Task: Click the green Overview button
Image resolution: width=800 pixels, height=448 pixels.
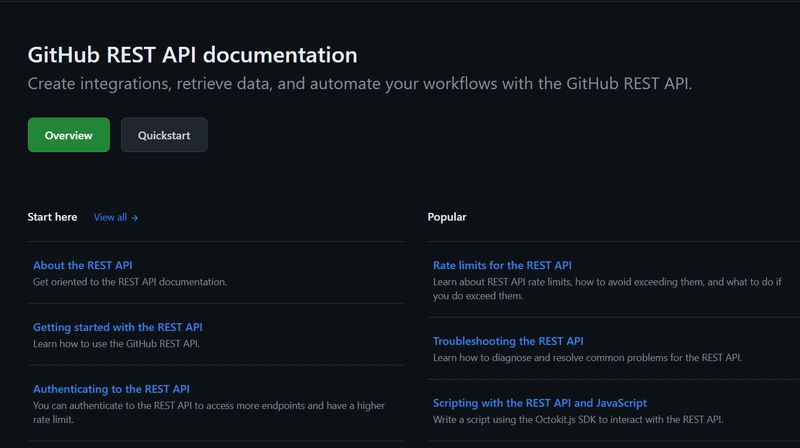Action: [x=68, y=135]
